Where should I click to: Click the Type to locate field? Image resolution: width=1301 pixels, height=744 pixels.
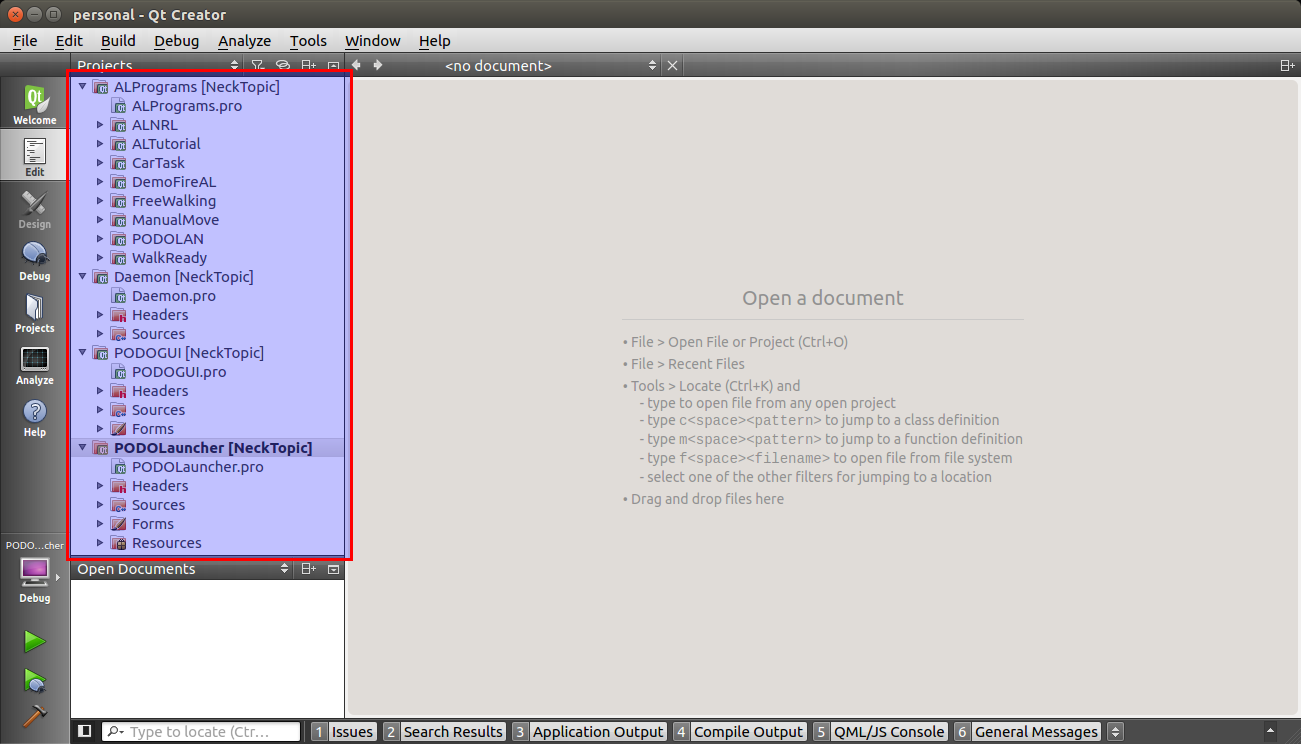200,732
